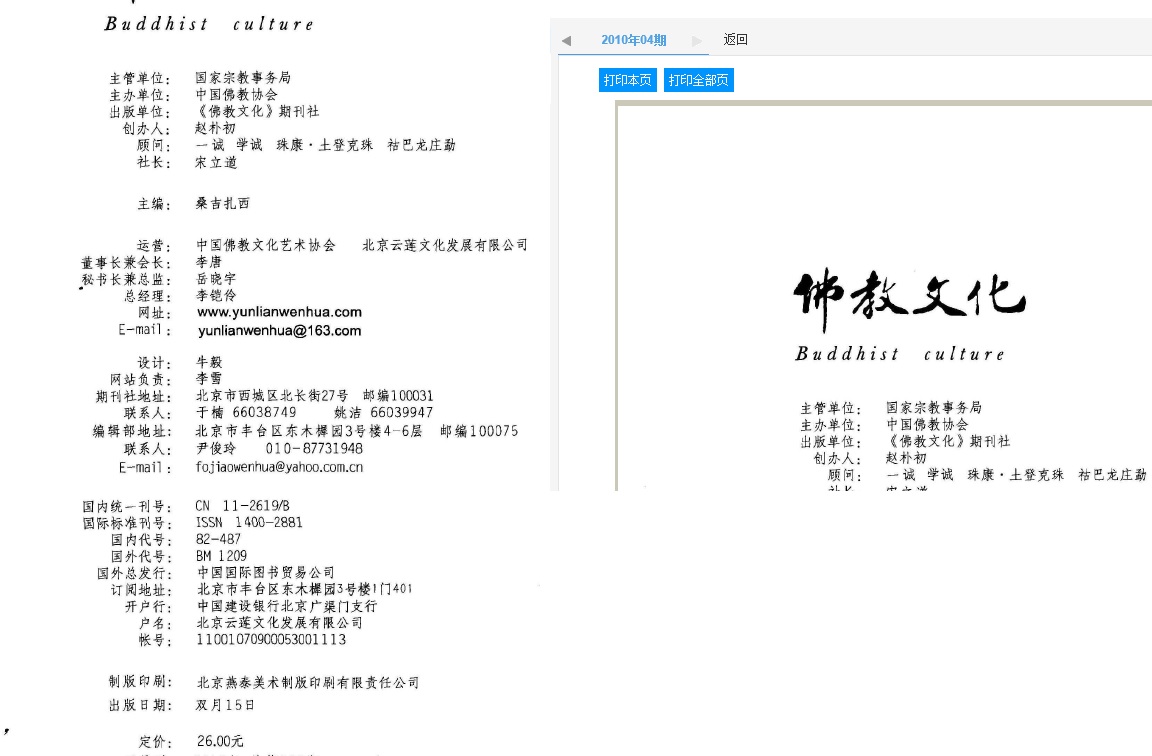The image size is (1152, 756).
Task: Click the 佛教文化 calligraphy title in the viewer
Action: click(x=909, y=298)
